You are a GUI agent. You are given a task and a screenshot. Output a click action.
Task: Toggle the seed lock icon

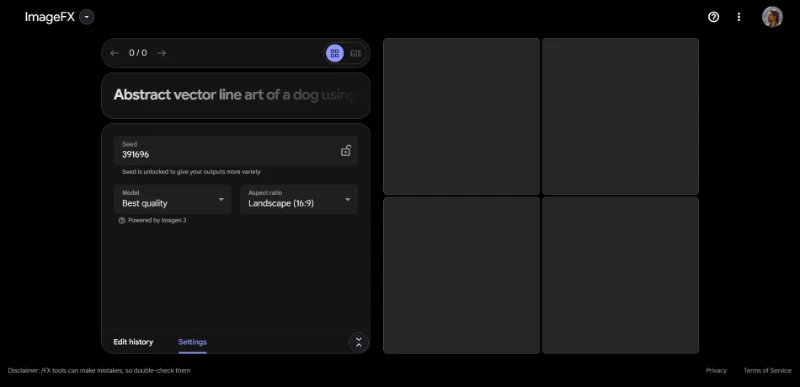click(345, 150)
